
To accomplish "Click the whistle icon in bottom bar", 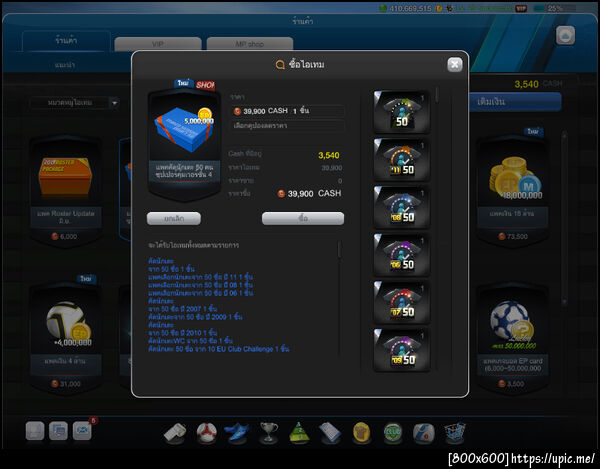I will pos(175,433).
